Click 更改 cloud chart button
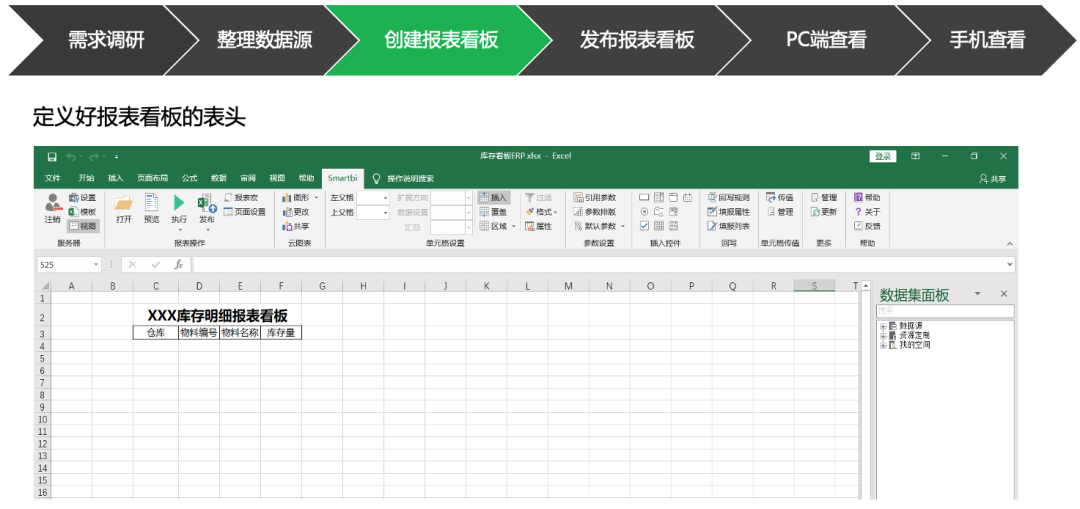This screenshot has width=1080, height=509. pos(296,211)
